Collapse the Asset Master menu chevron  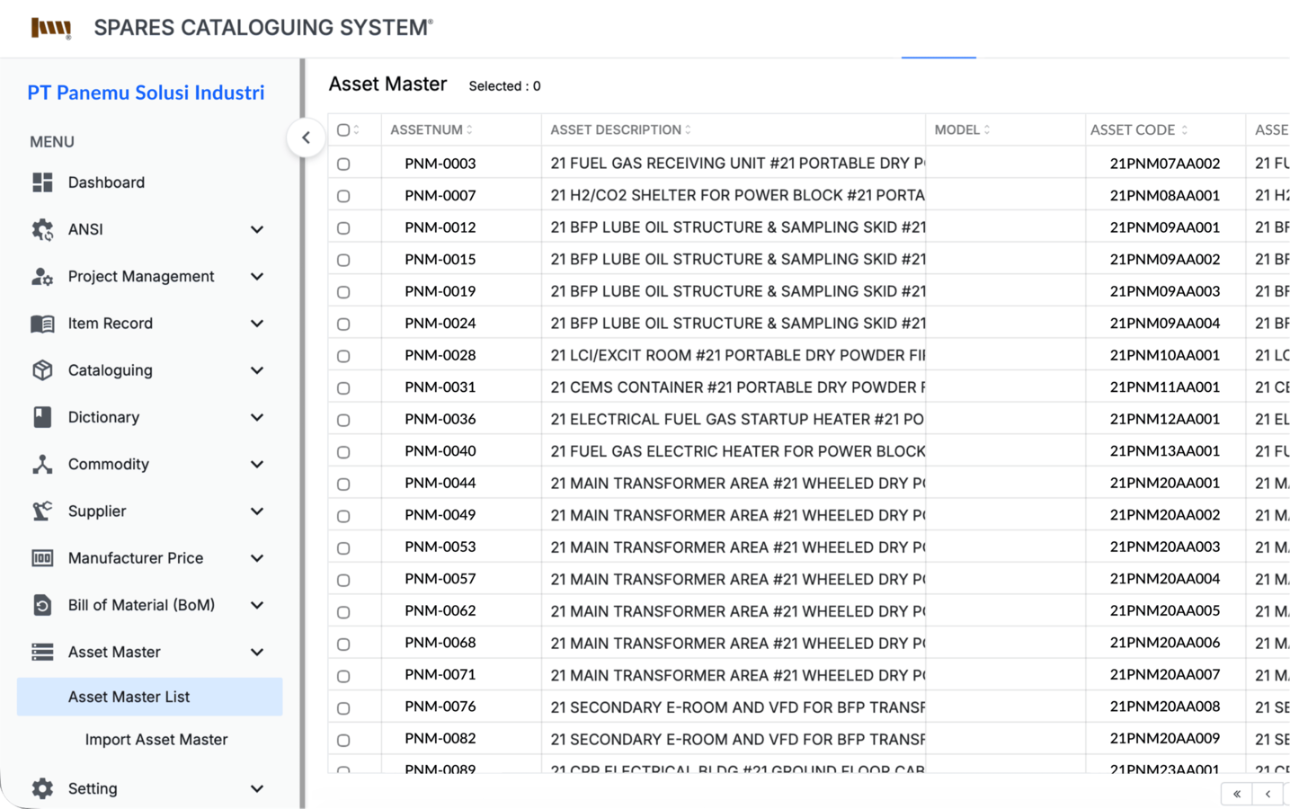click(257, 652)
